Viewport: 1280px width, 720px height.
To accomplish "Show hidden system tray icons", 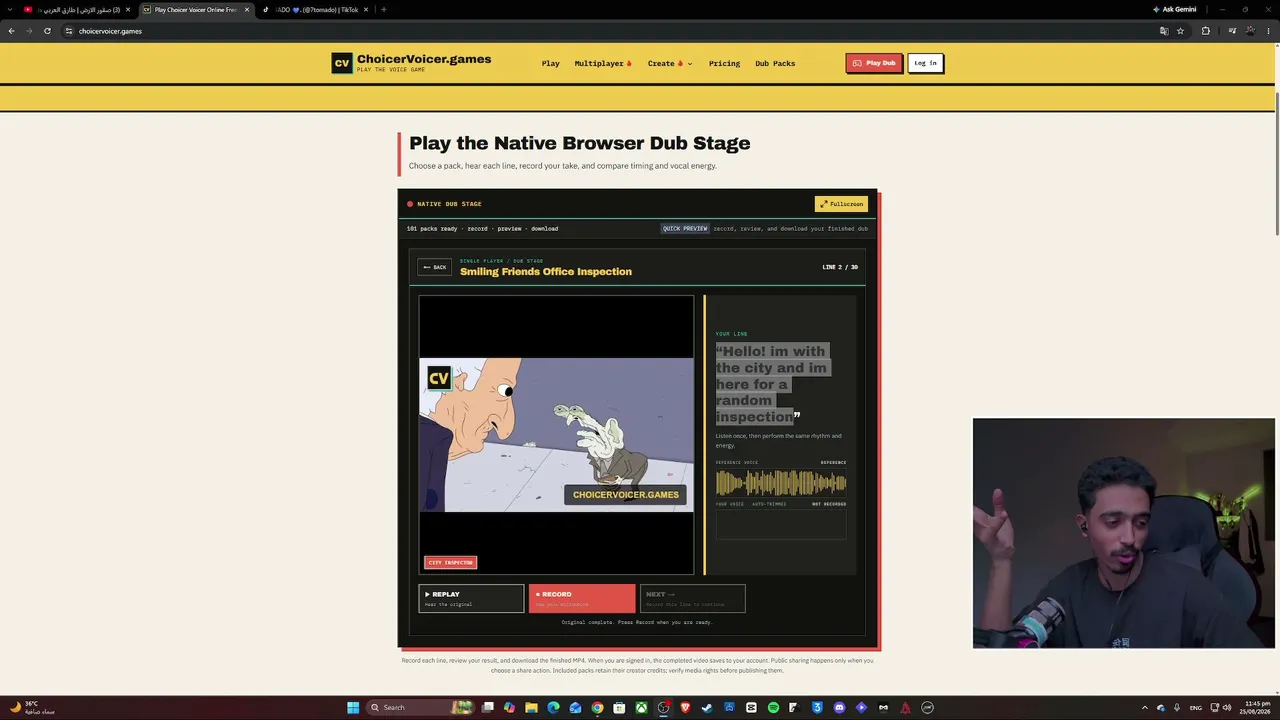I will pyautogui.click(x=1145, y=708).
